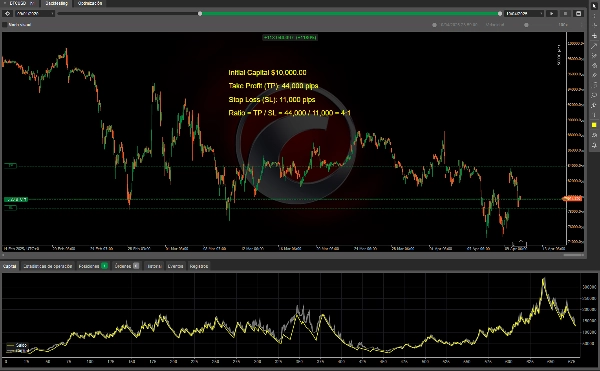
Task: Click the orange current price tag on axis
Action: (x=572, y=199)
